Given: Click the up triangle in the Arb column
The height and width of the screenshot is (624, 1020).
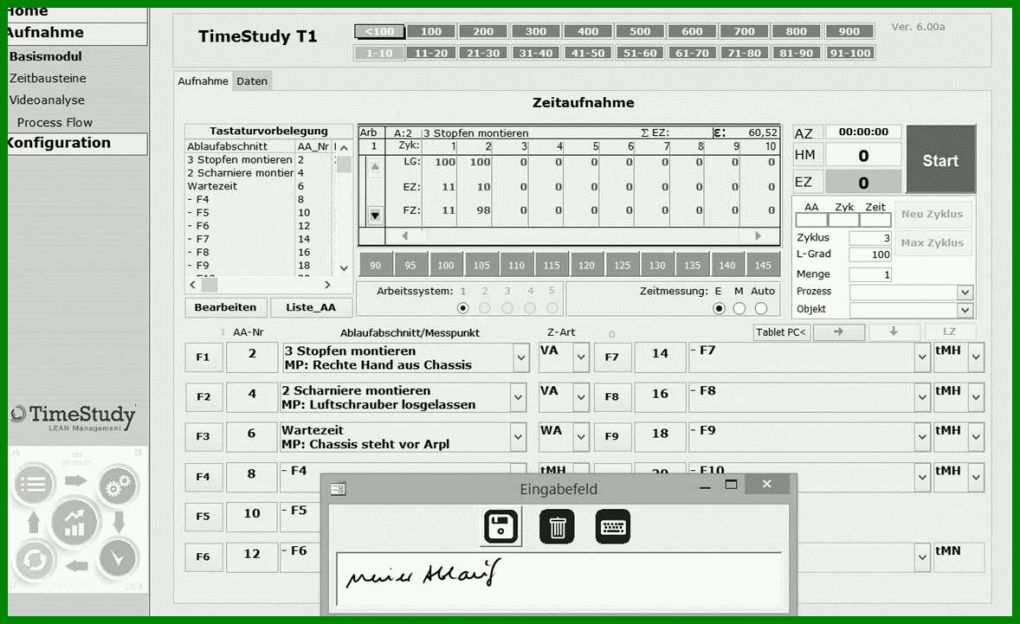Looking at the screenshot, I should coord(375,167).
